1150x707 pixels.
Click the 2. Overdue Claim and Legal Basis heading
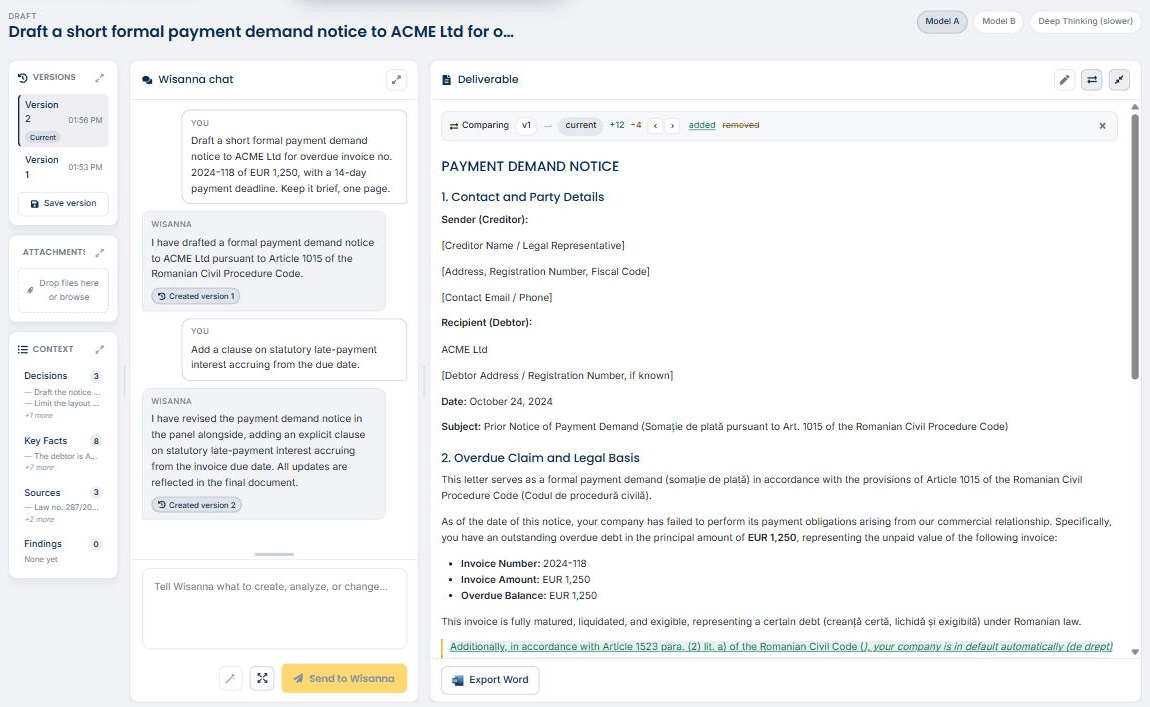tap(541, 458)
